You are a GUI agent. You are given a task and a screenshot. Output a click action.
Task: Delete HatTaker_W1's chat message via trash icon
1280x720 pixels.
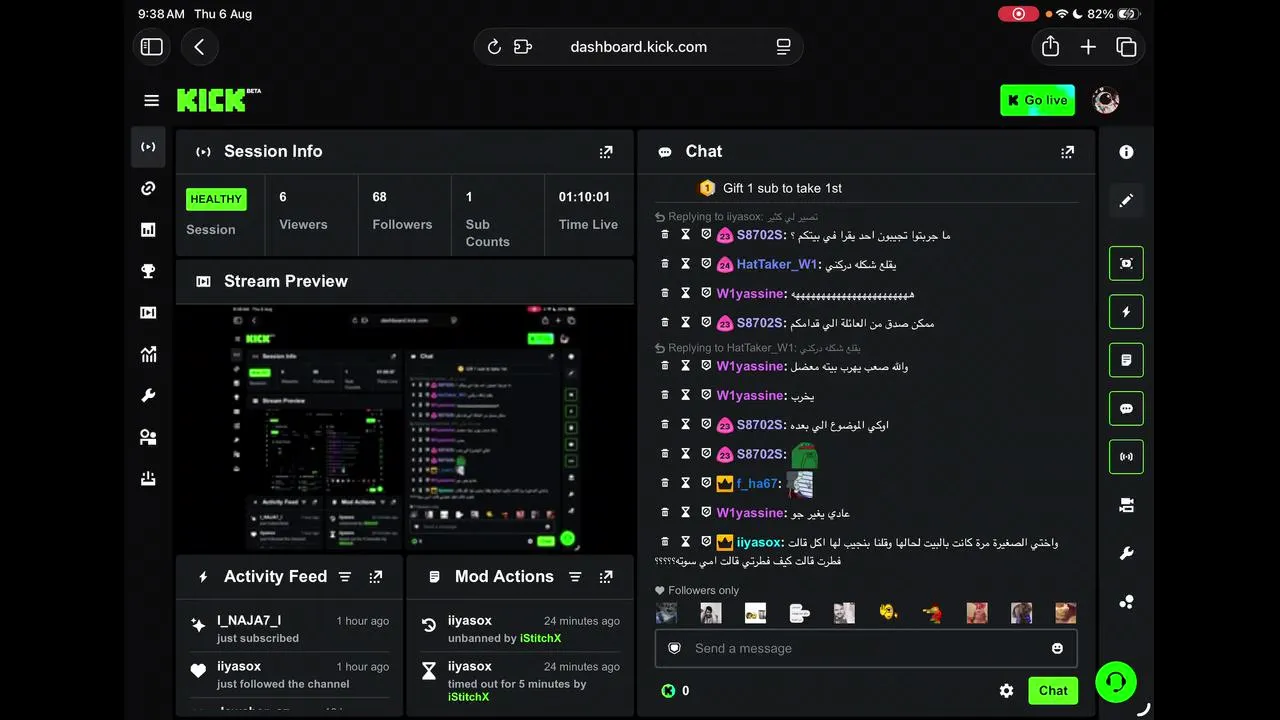(665, 264)
